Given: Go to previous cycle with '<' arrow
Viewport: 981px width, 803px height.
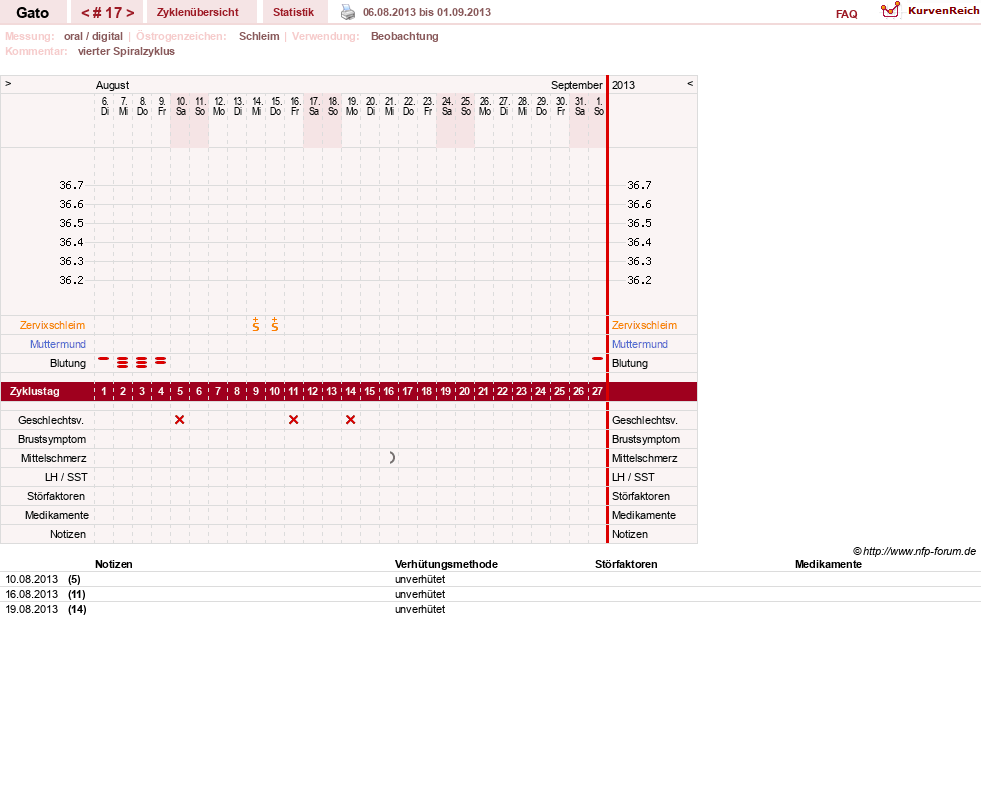Looking at the screenshot, I should point(85,13).
